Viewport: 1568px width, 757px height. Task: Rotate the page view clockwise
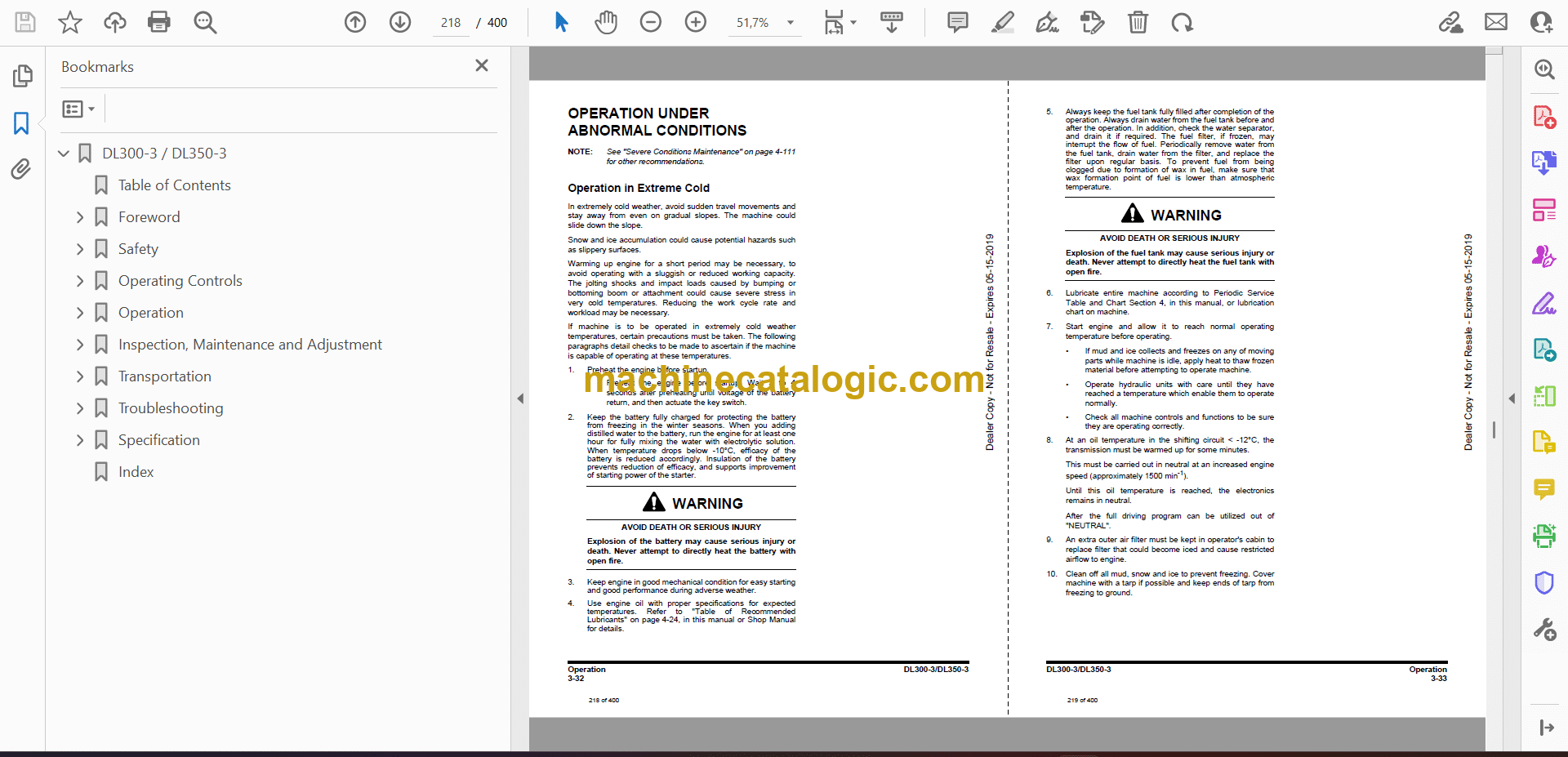1182,22
